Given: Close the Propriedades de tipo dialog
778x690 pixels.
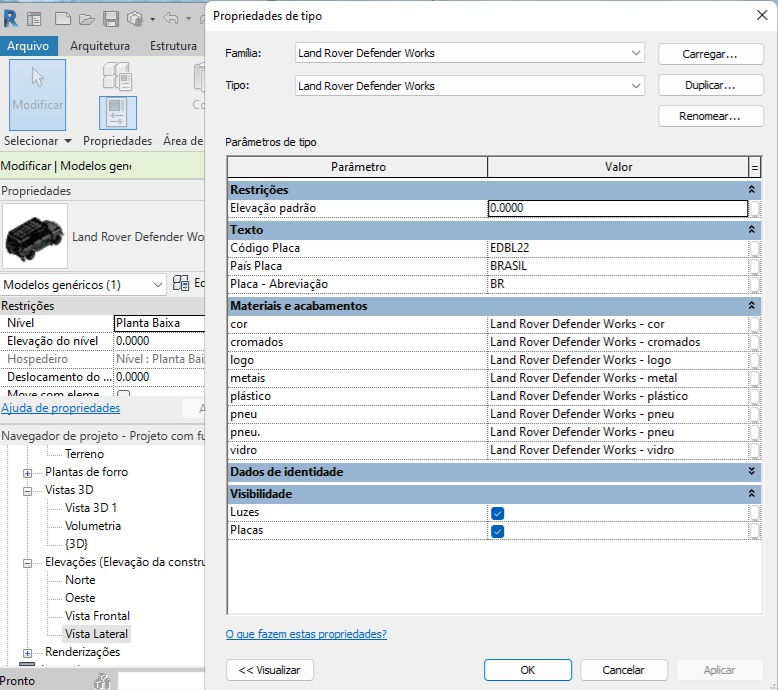Looking at the screenshot, I should [x=762, y=15].
